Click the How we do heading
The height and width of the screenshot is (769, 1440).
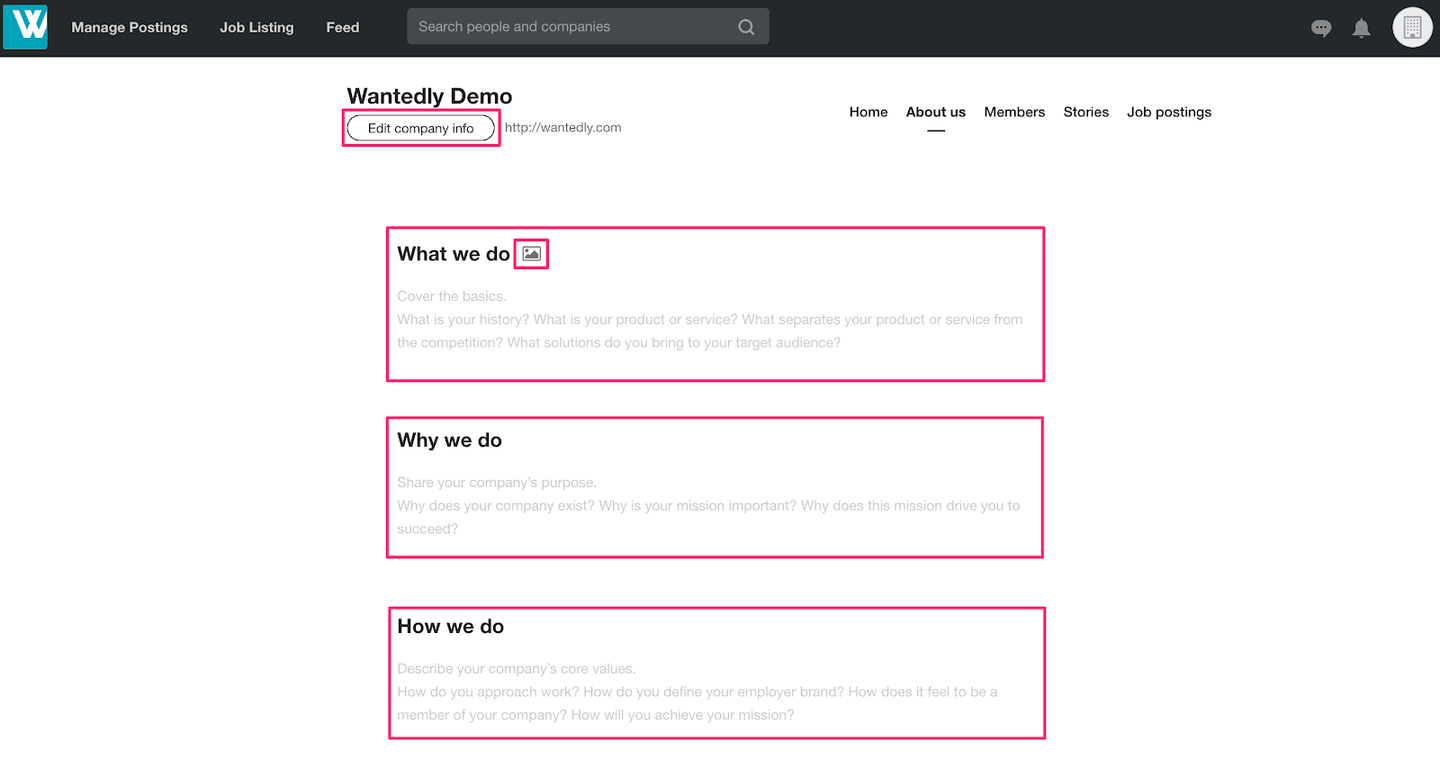tap(451, 626)
